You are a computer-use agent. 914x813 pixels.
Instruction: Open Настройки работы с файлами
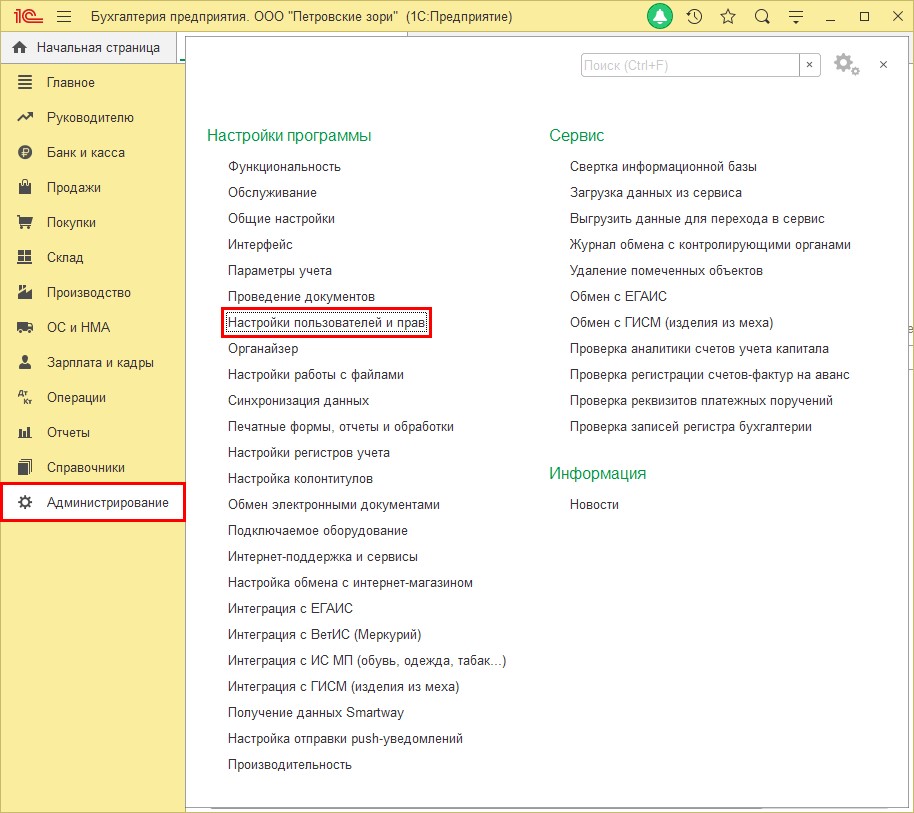pos(316,375)
